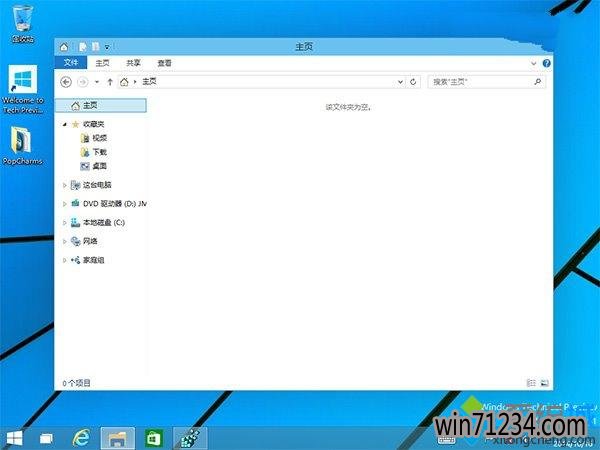The width and height of the screenshot is (600, 450).
Task: Select 主页 in the navigation pane
Action: [101, 106]
